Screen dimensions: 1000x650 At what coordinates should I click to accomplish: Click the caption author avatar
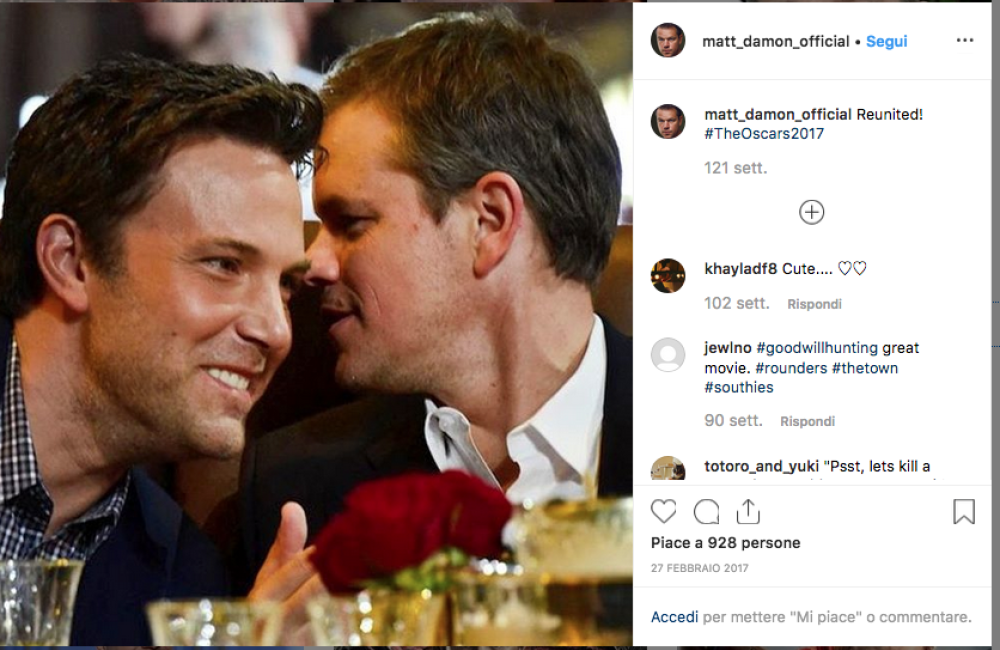pyautogui.click(x=668, y=122)
